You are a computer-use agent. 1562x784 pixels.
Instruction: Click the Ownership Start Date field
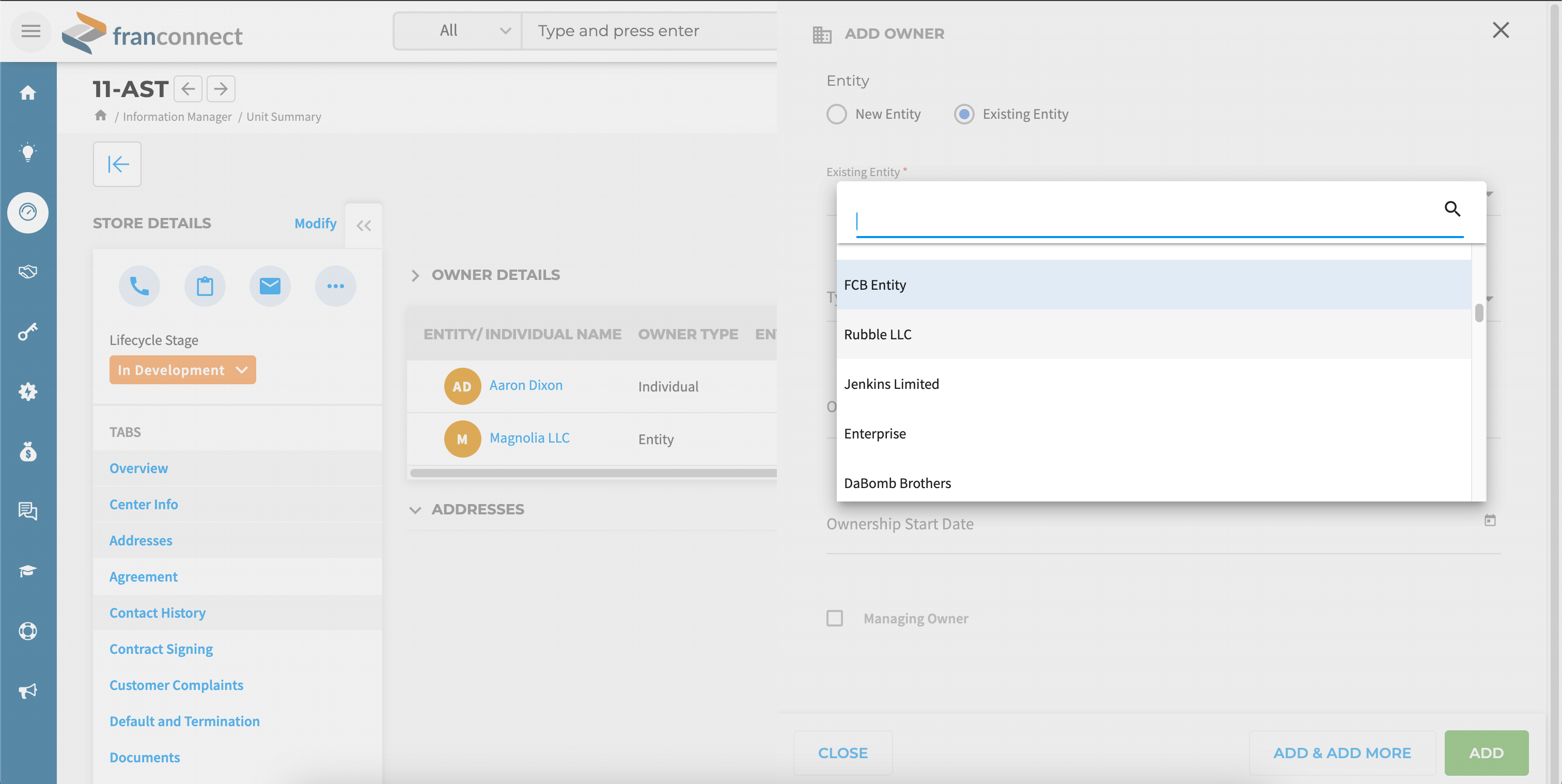tap(1163, 525)
